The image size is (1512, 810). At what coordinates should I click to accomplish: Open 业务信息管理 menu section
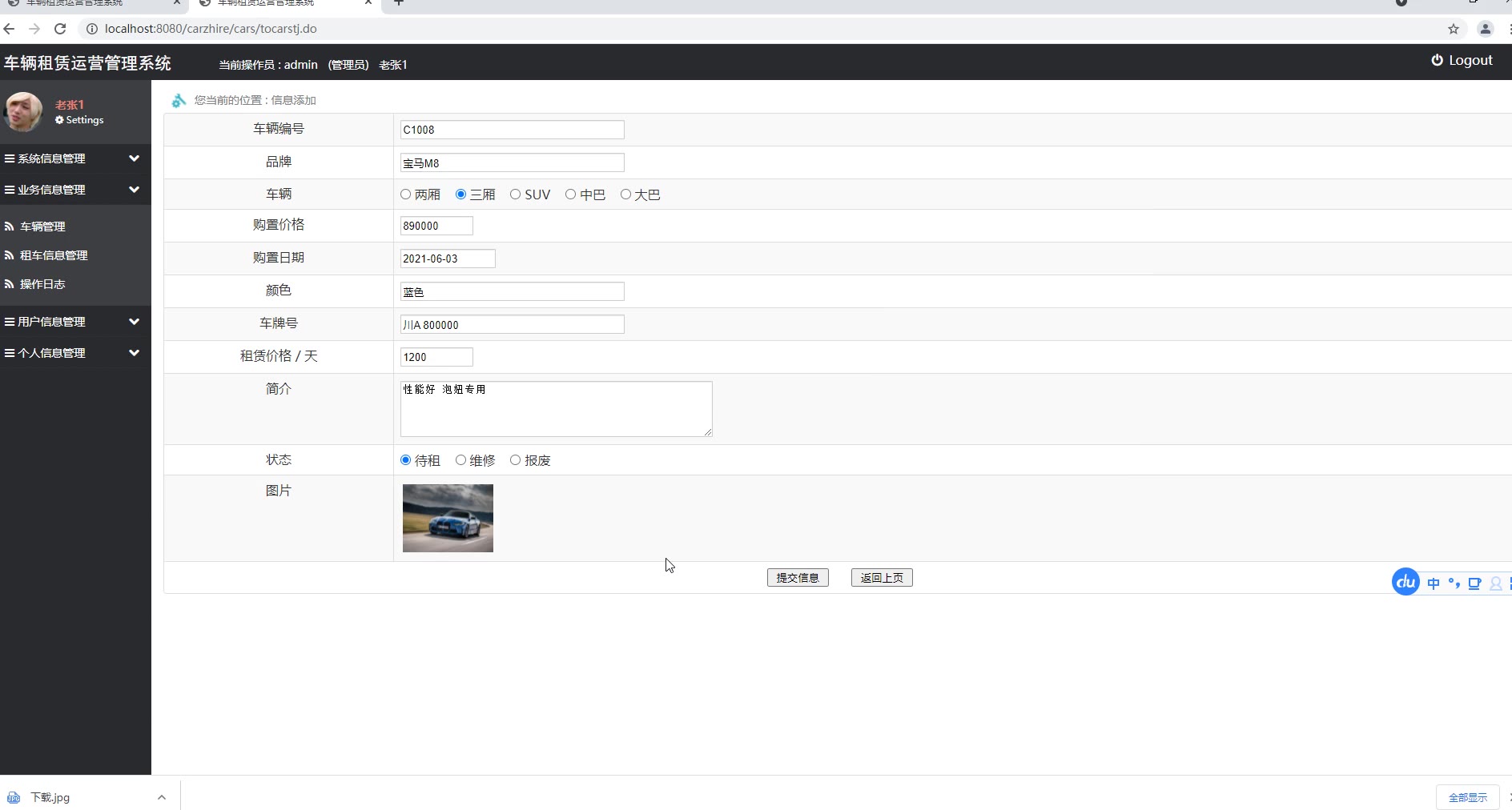(75, 190)
